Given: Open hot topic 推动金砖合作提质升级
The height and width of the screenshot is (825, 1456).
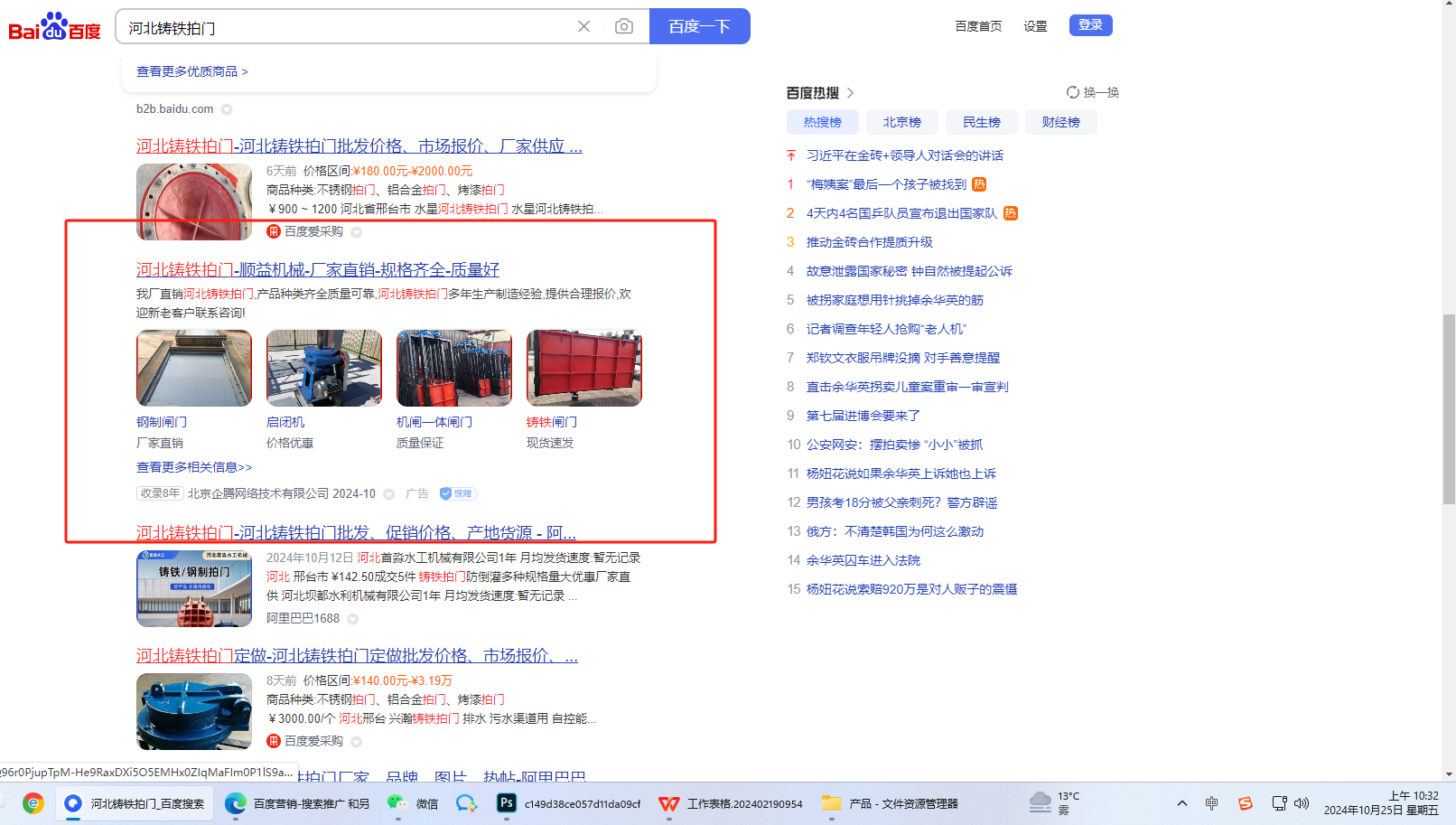Looking at the screenshot, I should [x=870, y=242].
